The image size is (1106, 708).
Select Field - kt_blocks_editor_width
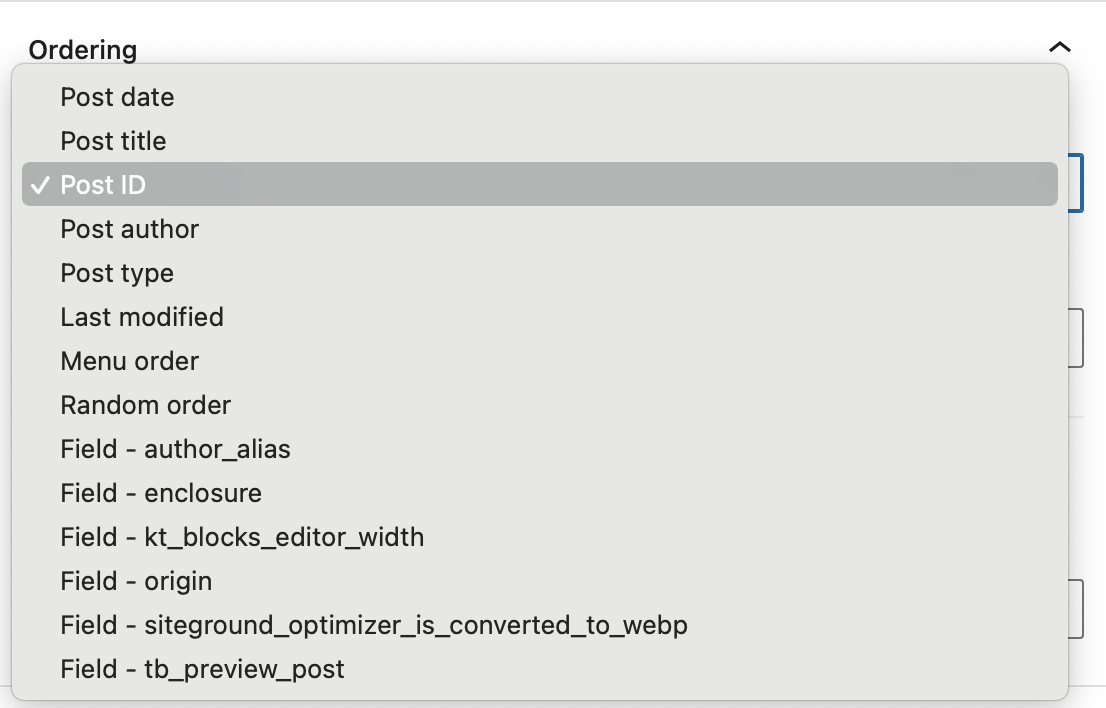click(x=540, y=537)
